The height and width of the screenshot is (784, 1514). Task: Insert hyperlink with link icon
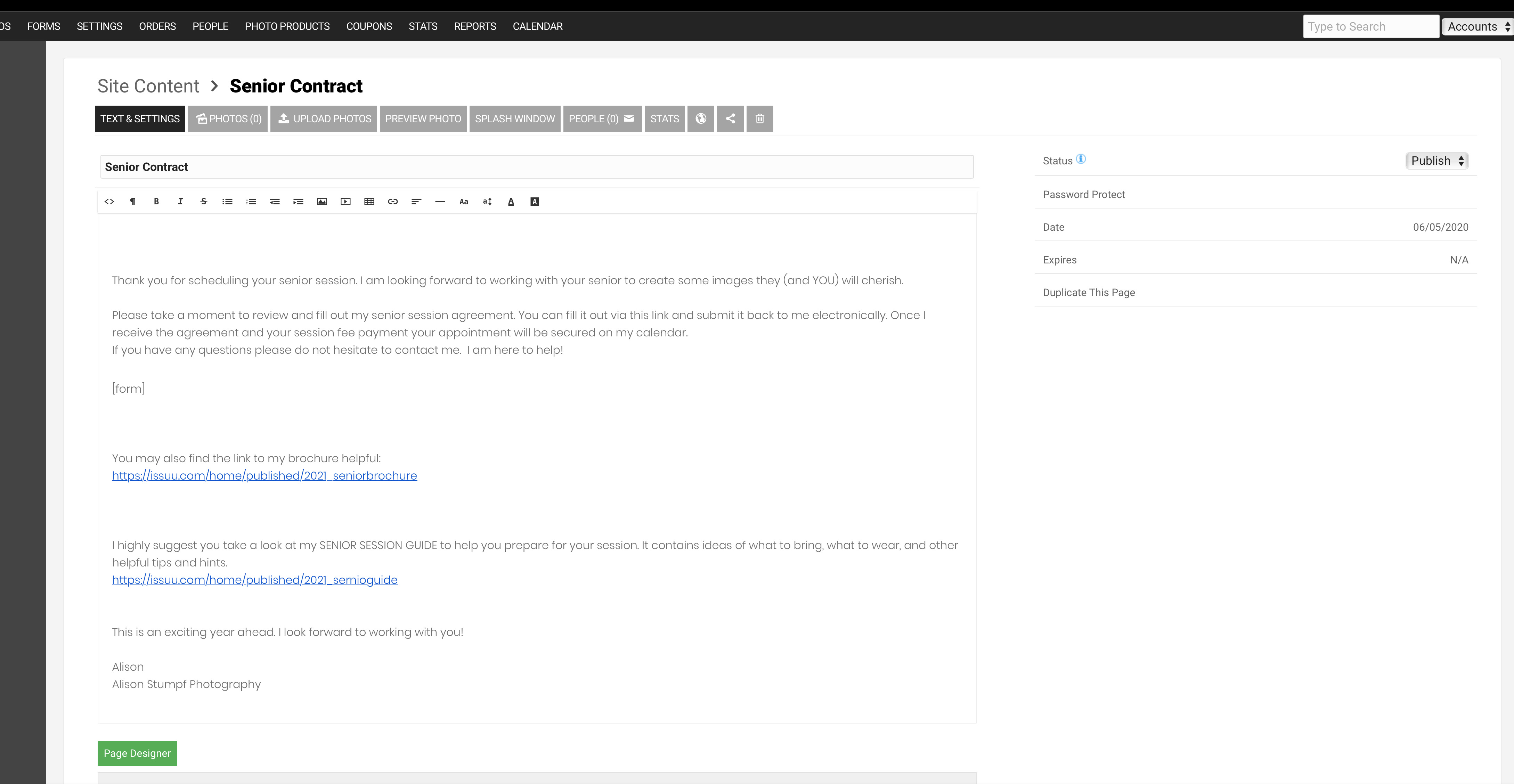(x=393, y=202)
